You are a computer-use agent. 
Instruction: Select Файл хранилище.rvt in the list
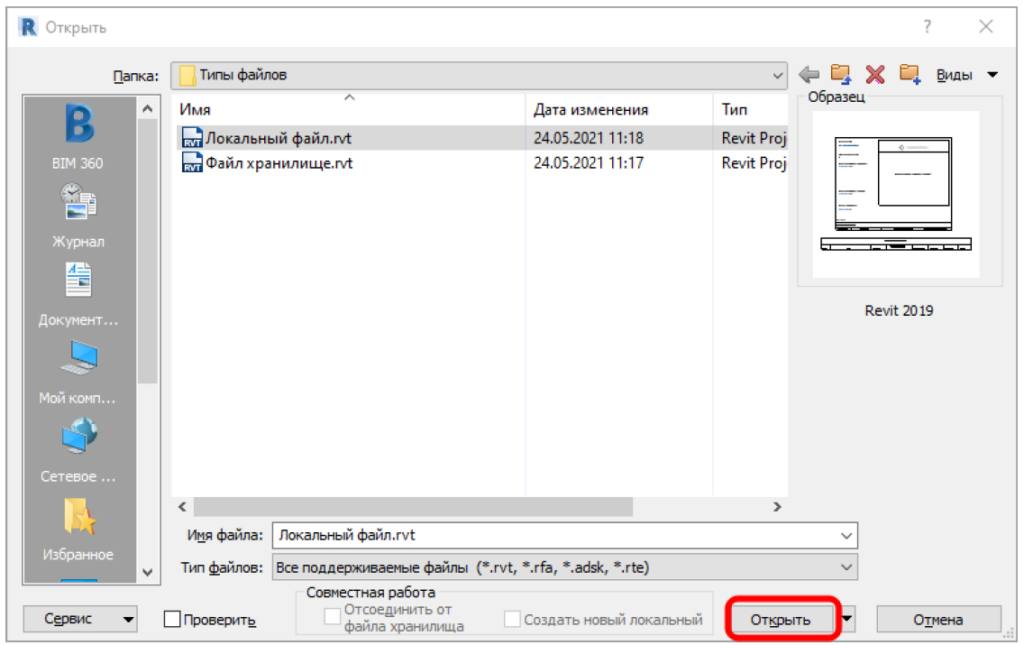point(279,163)
